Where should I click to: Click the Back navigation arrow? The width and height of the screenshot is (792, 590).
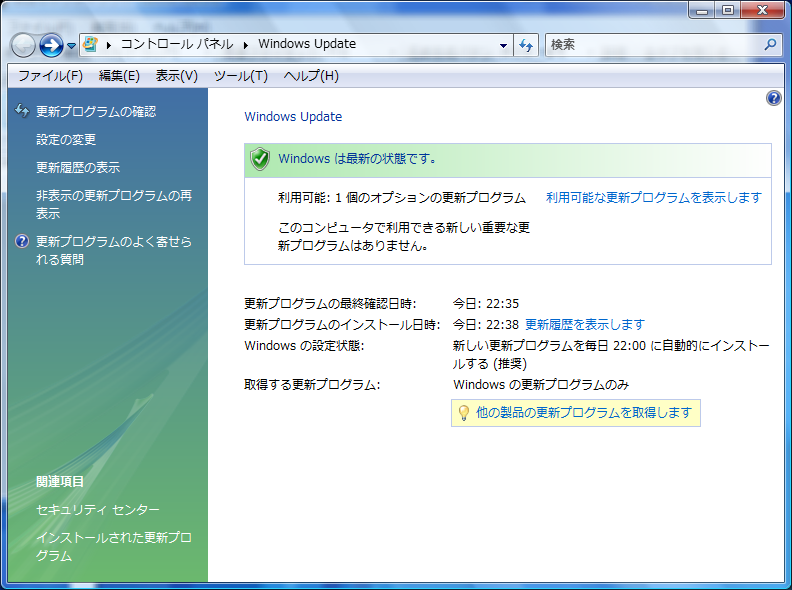pyautogui.click(x=23, y=45)
